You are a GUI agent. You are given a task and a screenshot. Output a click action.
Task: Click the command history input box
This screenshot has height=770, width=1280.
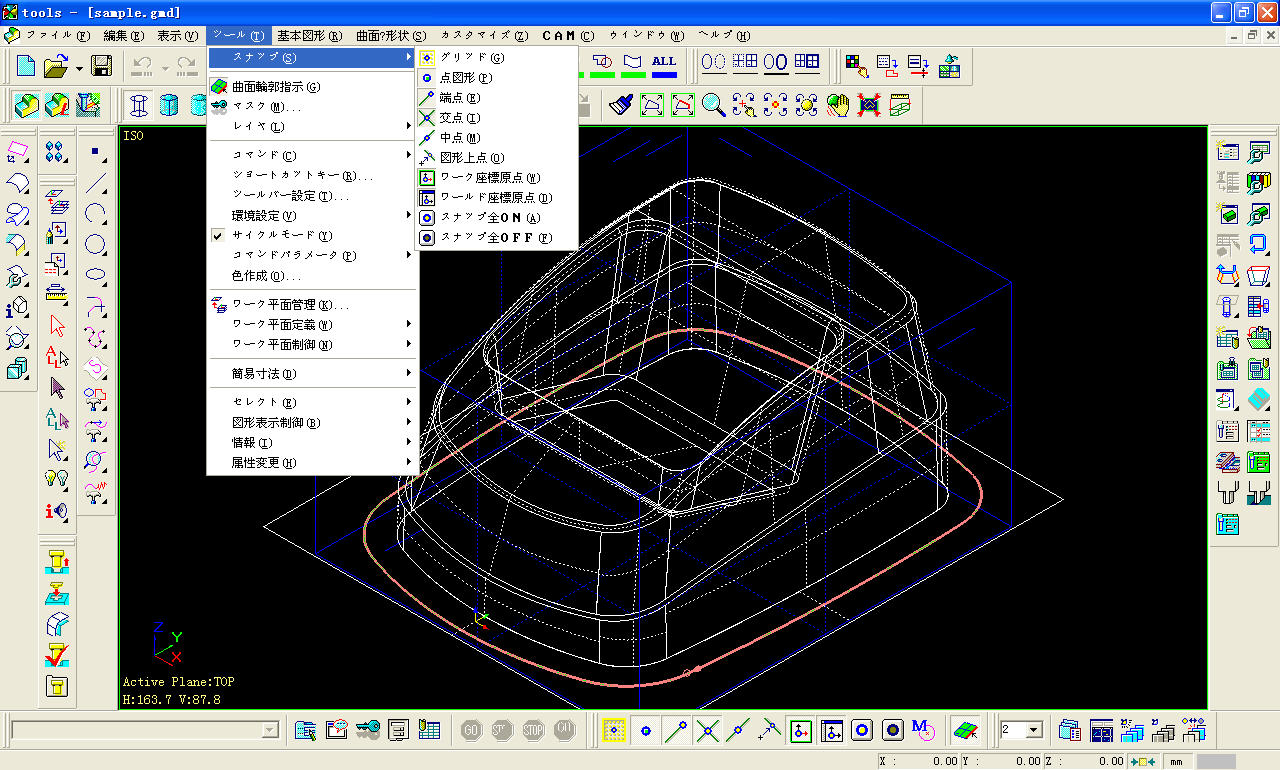(x=136, y=731)
